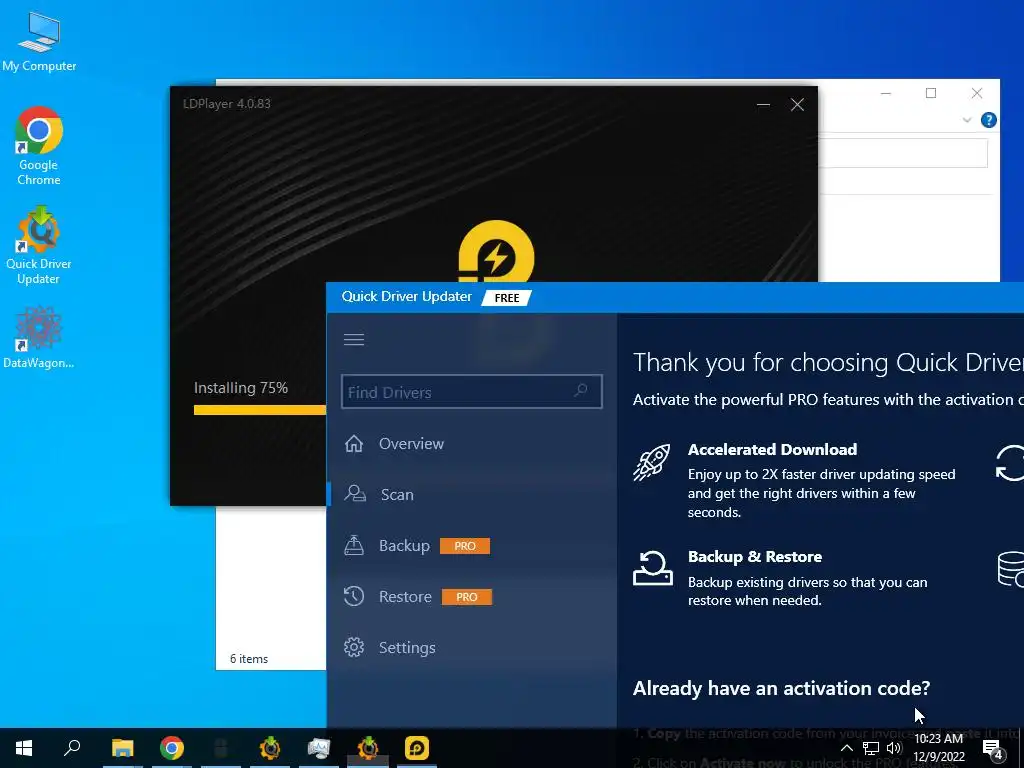Select the DataWagon desktop shortcut
1024x768 pixels.
39,338
